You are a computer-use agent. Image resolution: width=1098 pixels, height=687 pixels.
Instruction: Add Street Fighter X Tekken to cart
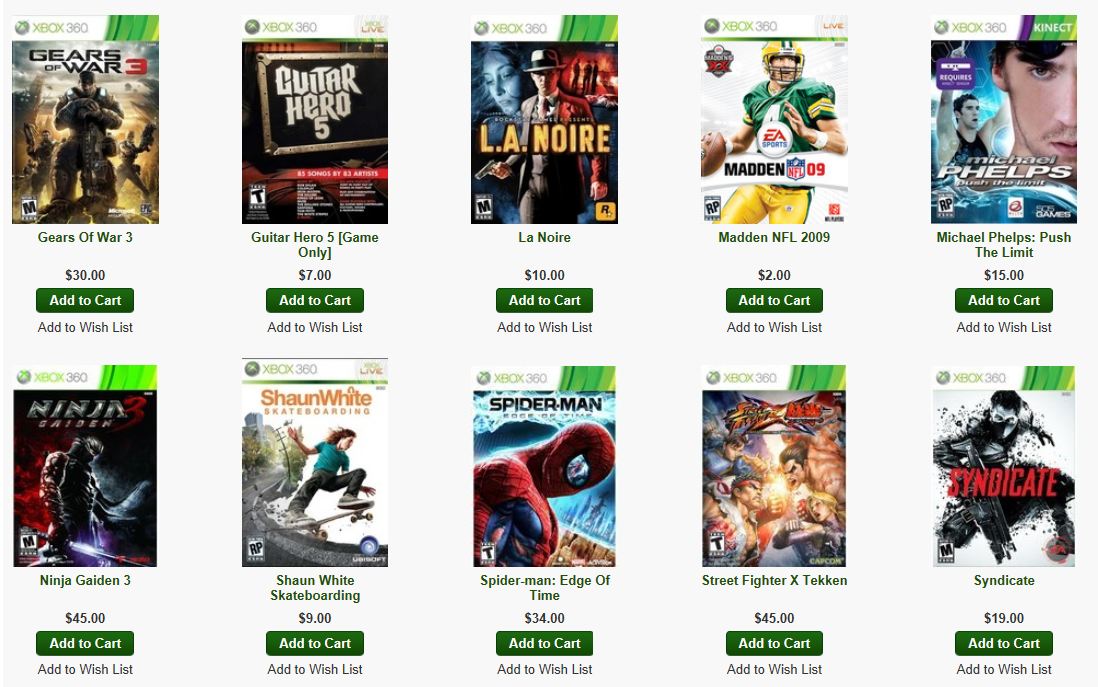click(774, 643)
